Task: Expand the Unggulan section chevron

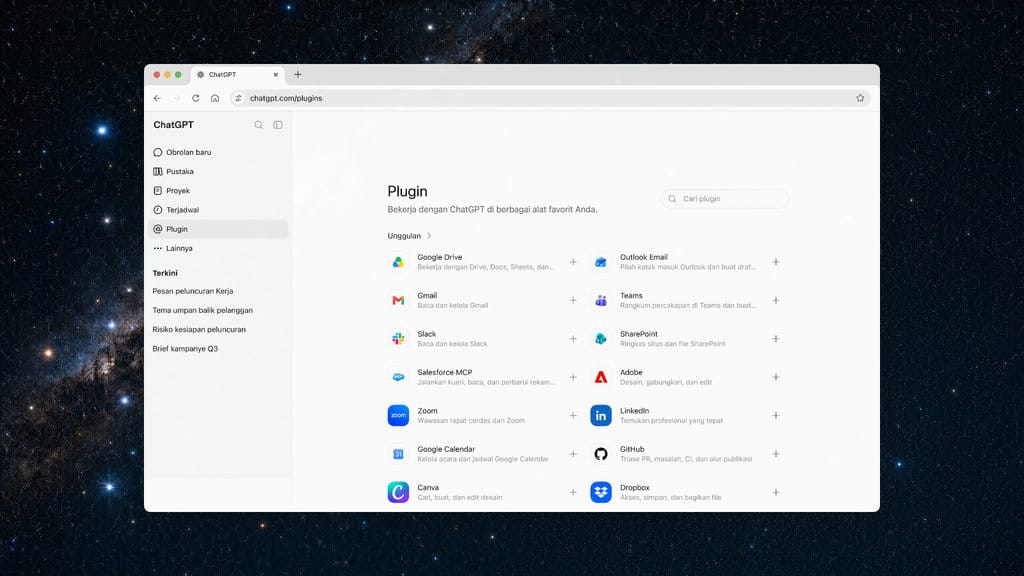Action: [429, 236]
